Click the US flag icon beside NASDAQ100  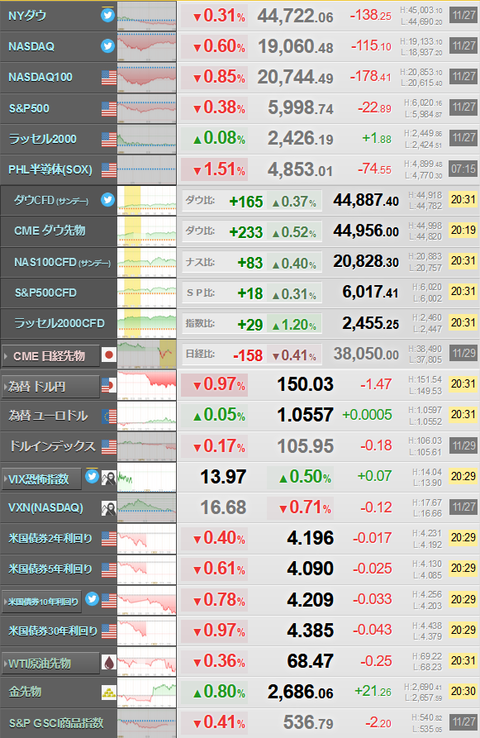[x=109, y=78]
